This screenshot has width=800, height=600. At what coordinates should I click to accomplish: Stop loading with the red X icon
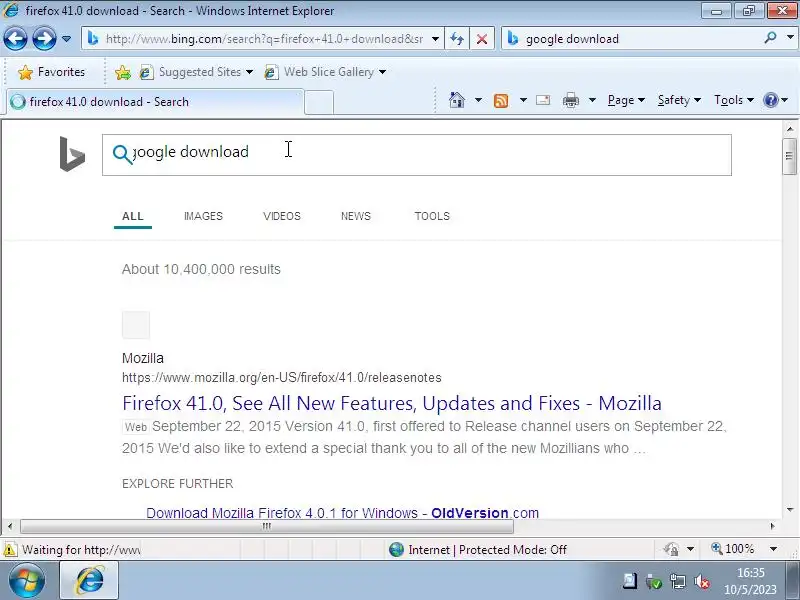482,39
